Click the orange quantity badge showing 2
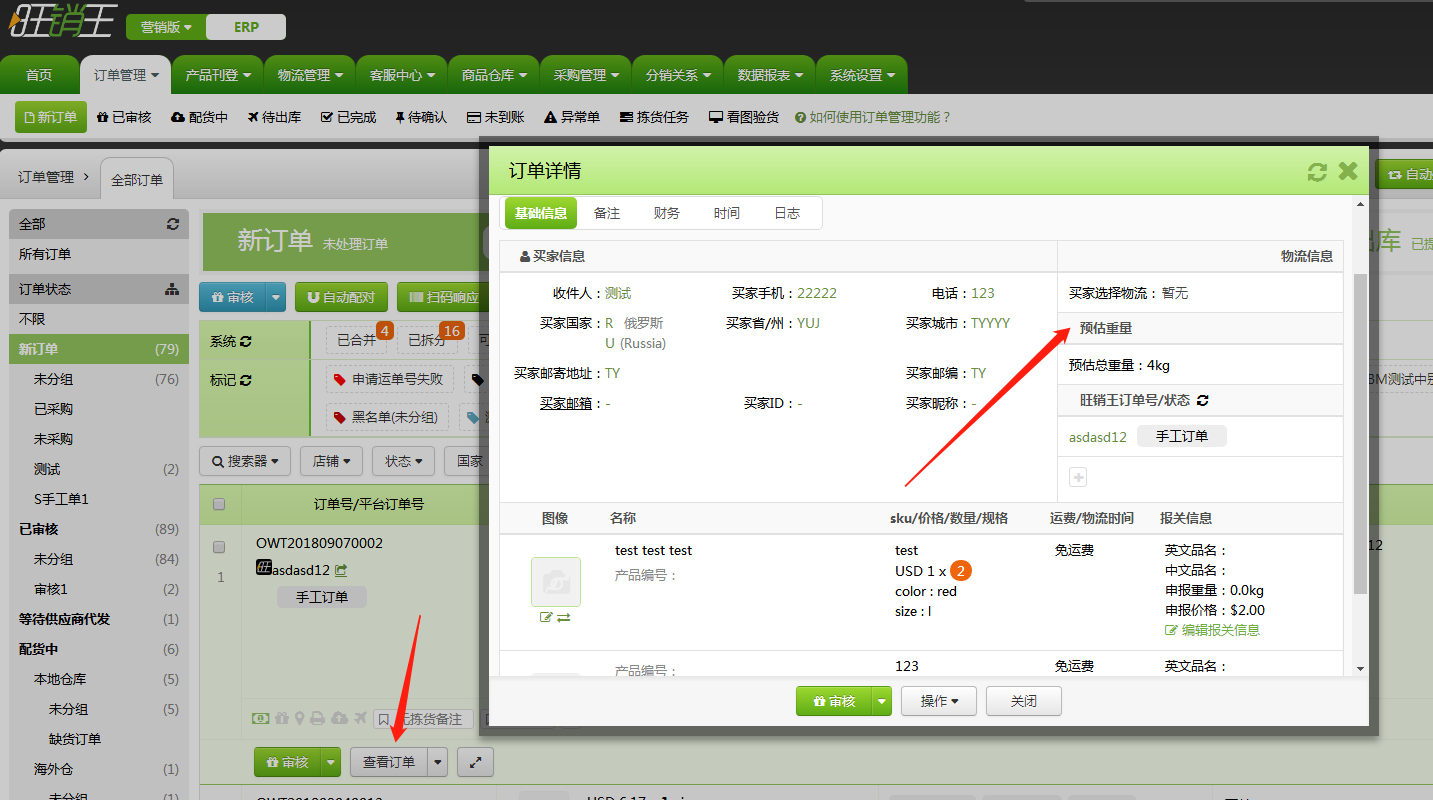Image resolution: width=1433 pixels, height=800 pixels. coord(960,571)
